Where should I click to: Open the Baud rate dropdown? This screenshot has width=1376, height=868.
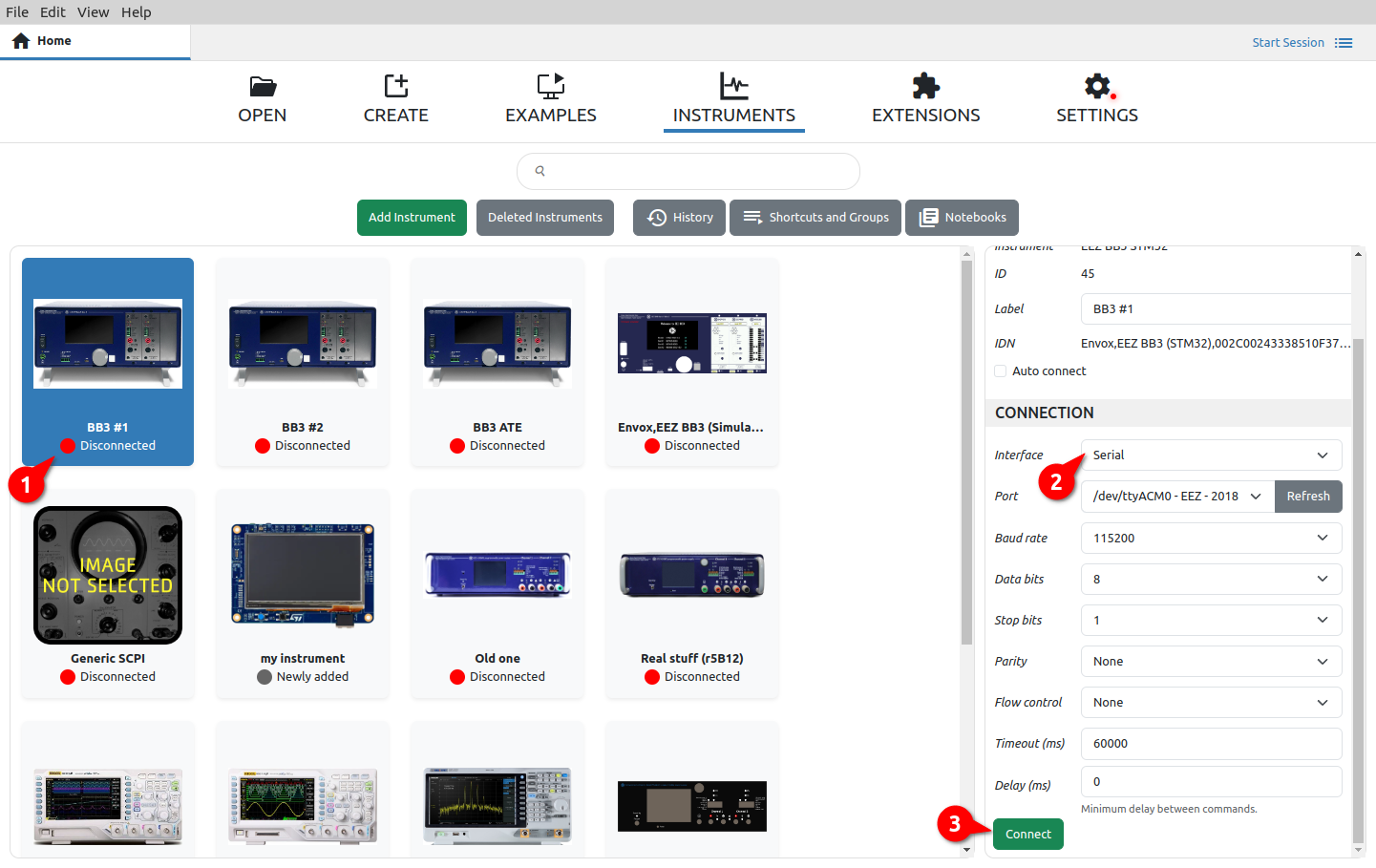(1212, 539)
